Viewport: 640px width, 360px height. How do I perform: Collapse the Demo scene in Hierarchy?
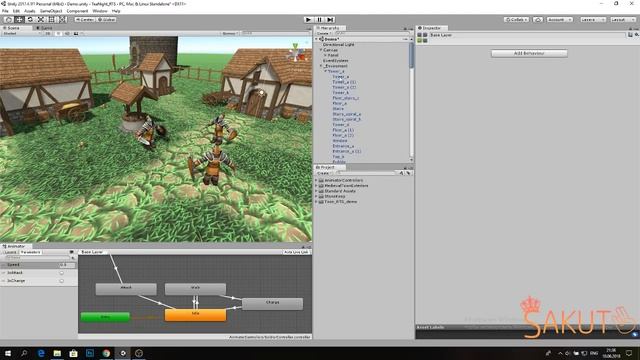pos(317,39)
